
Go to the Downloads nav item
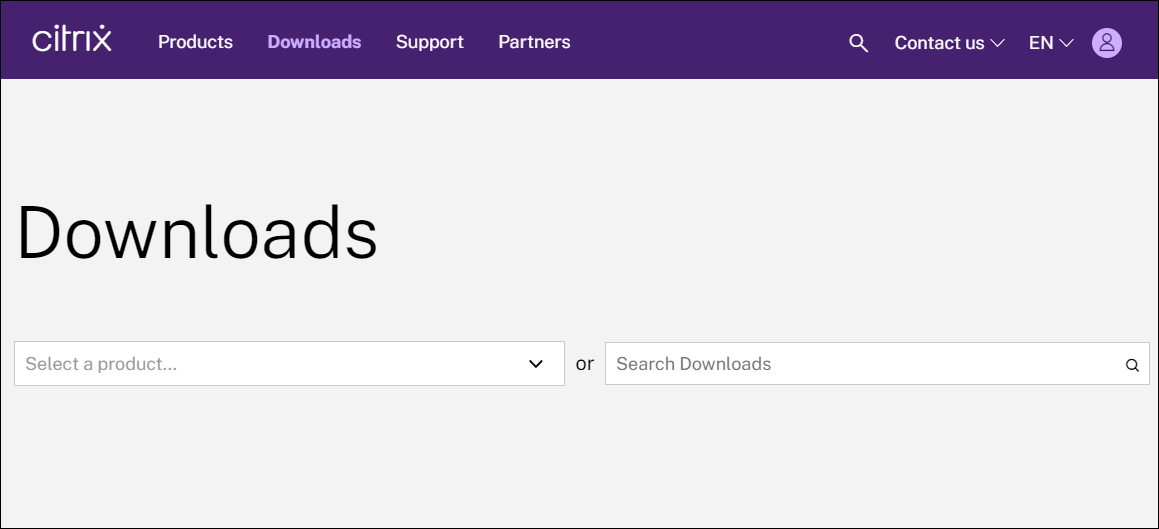(314, 42)
